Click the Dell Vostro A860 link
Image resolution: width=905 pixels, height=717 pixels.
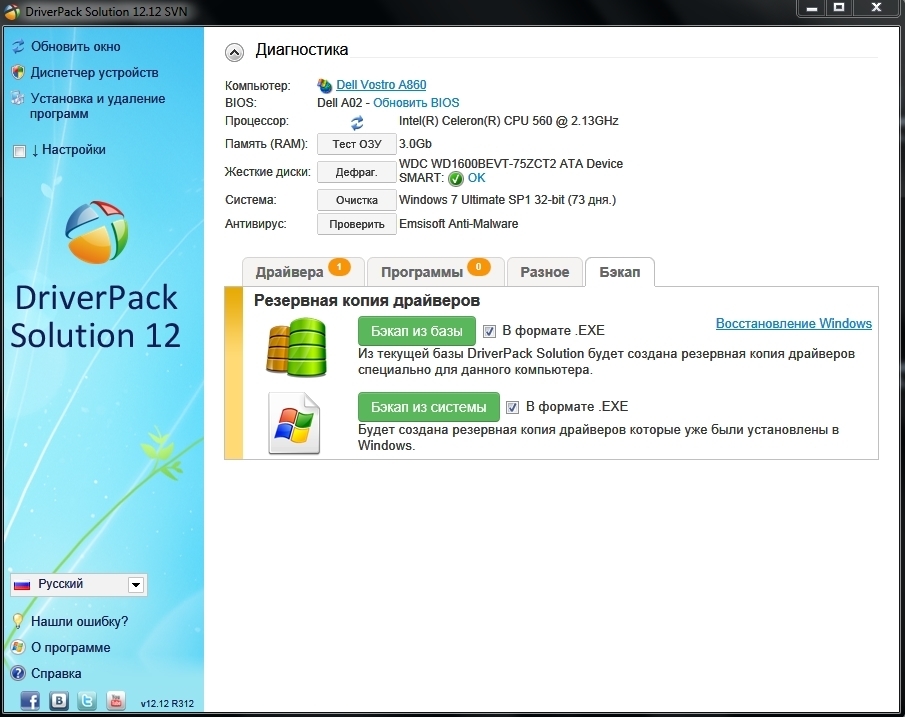click(x=381, y=85)
